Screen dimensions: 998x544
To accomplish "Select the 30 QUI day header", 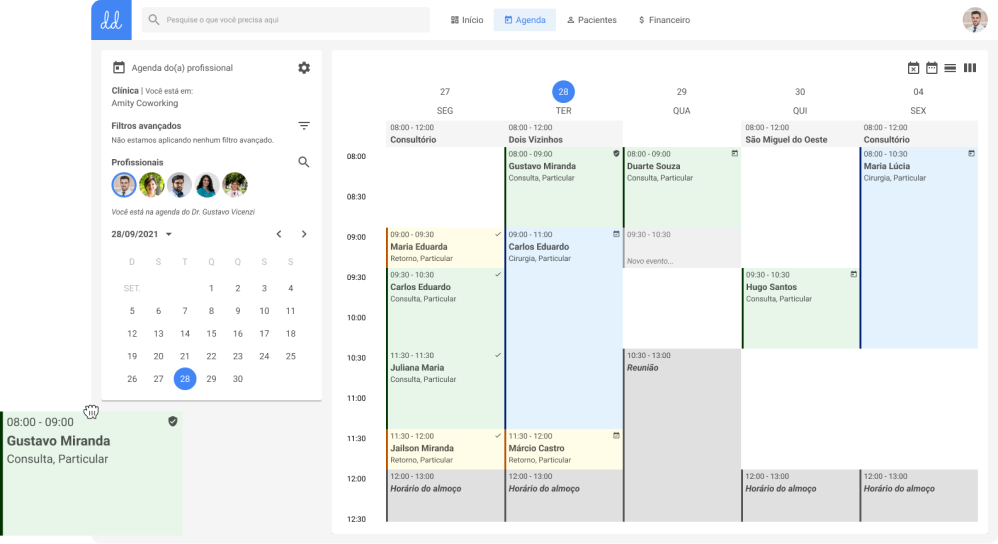I will pos(800,101).
